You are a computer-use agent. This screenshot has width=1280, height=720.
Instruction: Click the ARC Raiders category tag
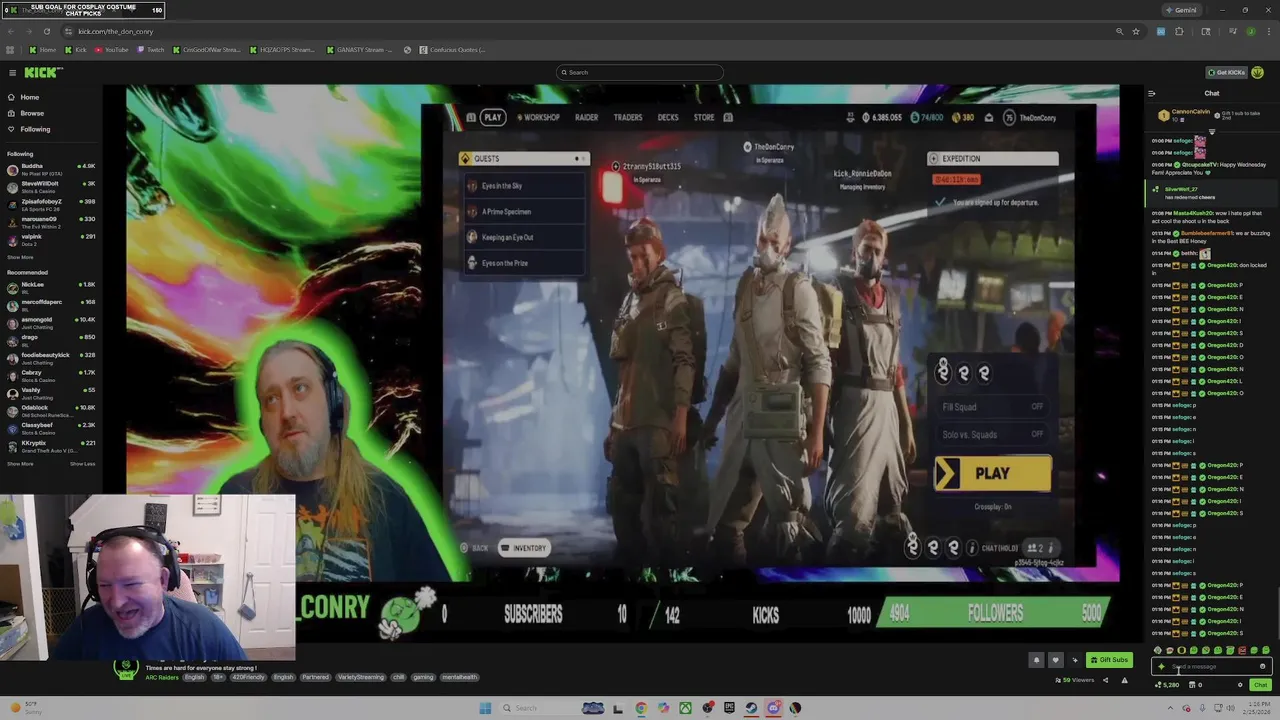[x=162, y=677]
